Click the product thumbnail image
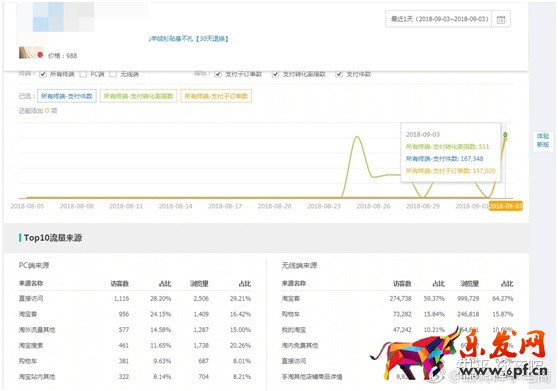The width and height of the screenshot is (558, 391). click(x=28, y=53)
